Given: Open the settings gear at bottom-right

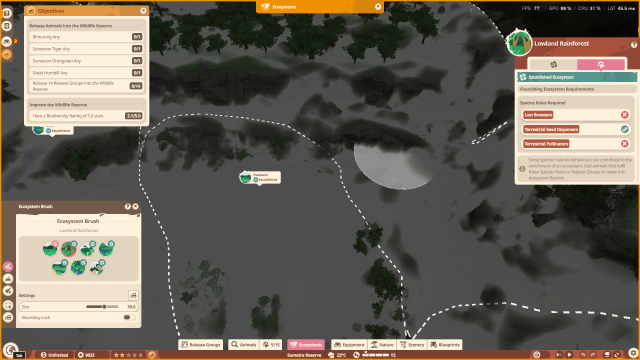Looking at the screenshot, I should pyautogui.click(x=633, y=352).
